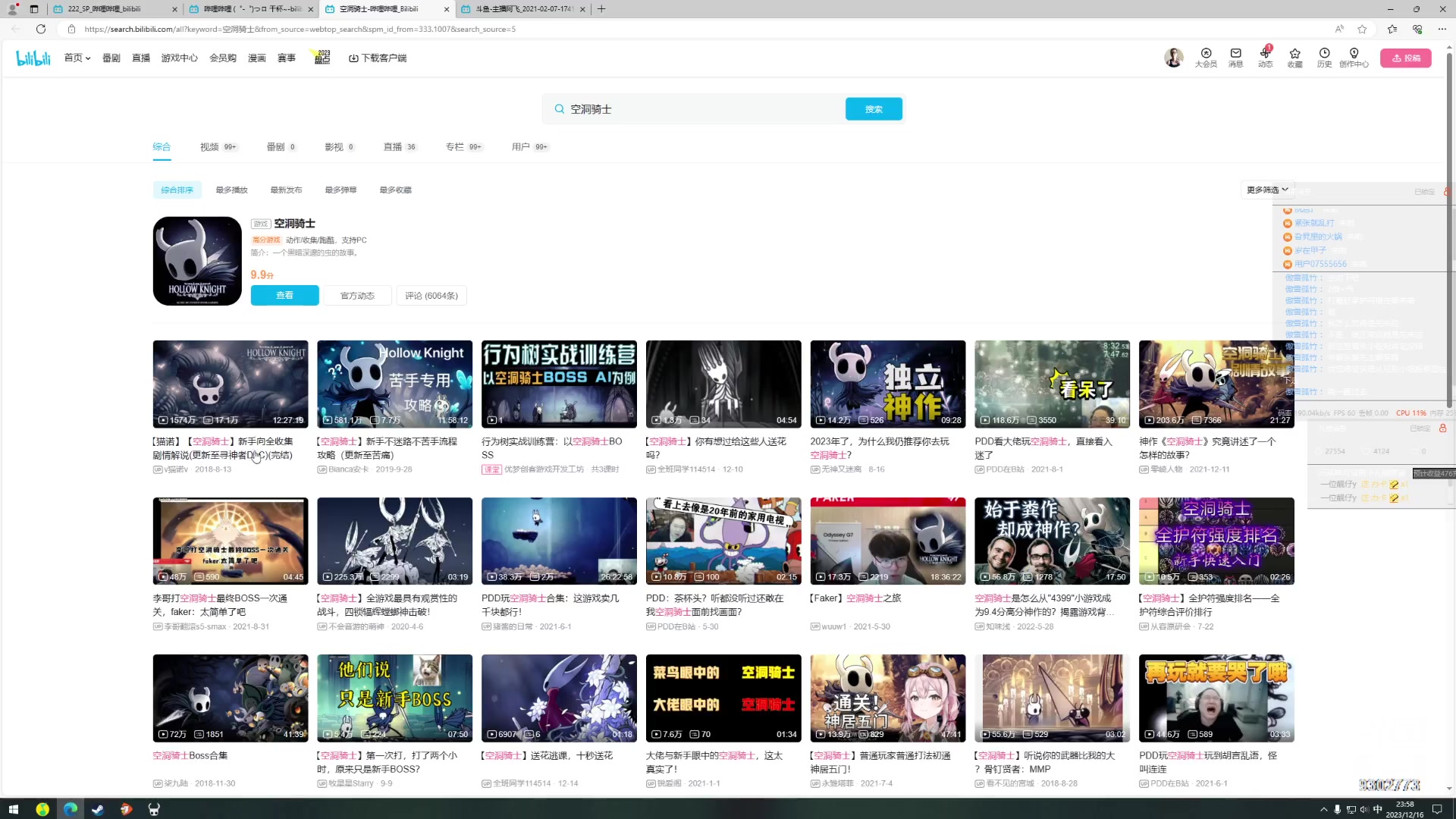Open 全护符强度排名 video thumbnail
The image size is (1456, 819).
[1216, 541]
